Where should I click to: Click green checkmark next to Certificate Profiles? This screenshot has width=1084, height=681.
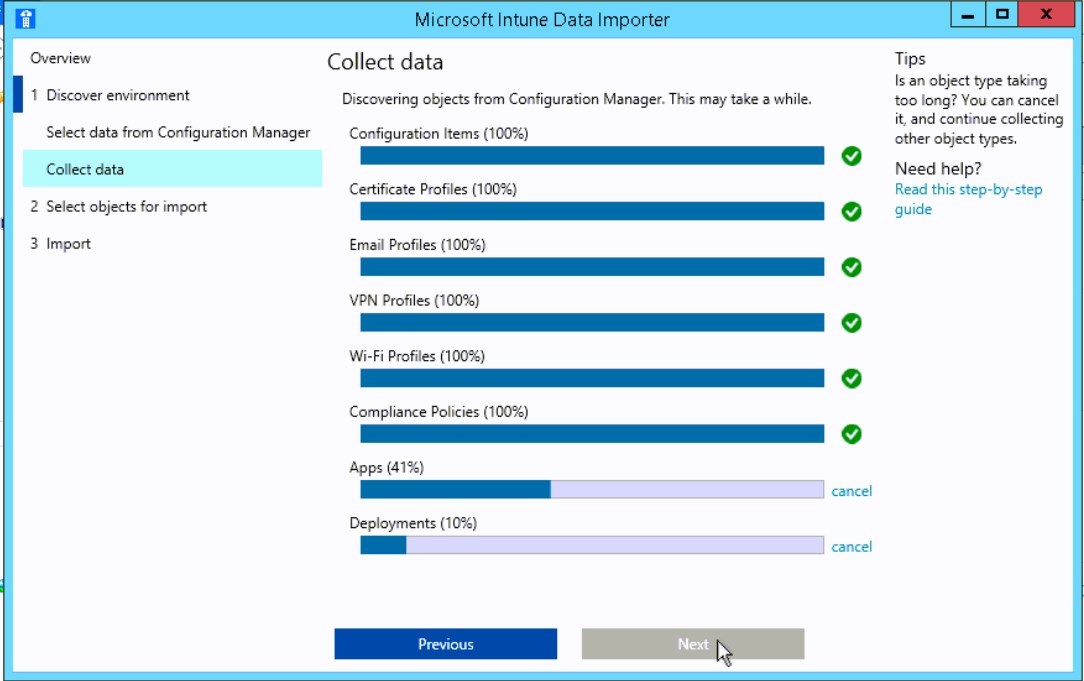(851, 212)
